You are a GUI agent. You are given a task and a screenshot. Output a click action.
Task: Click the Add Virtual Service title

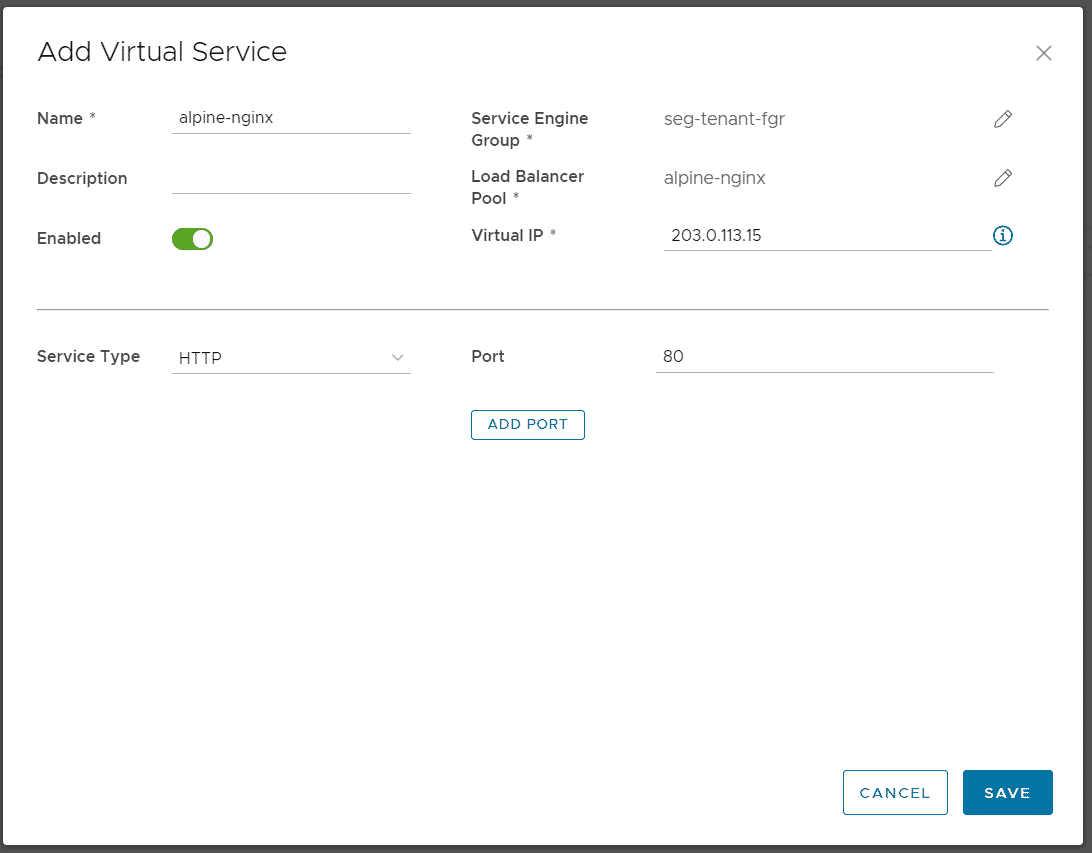tap(162, 52)
